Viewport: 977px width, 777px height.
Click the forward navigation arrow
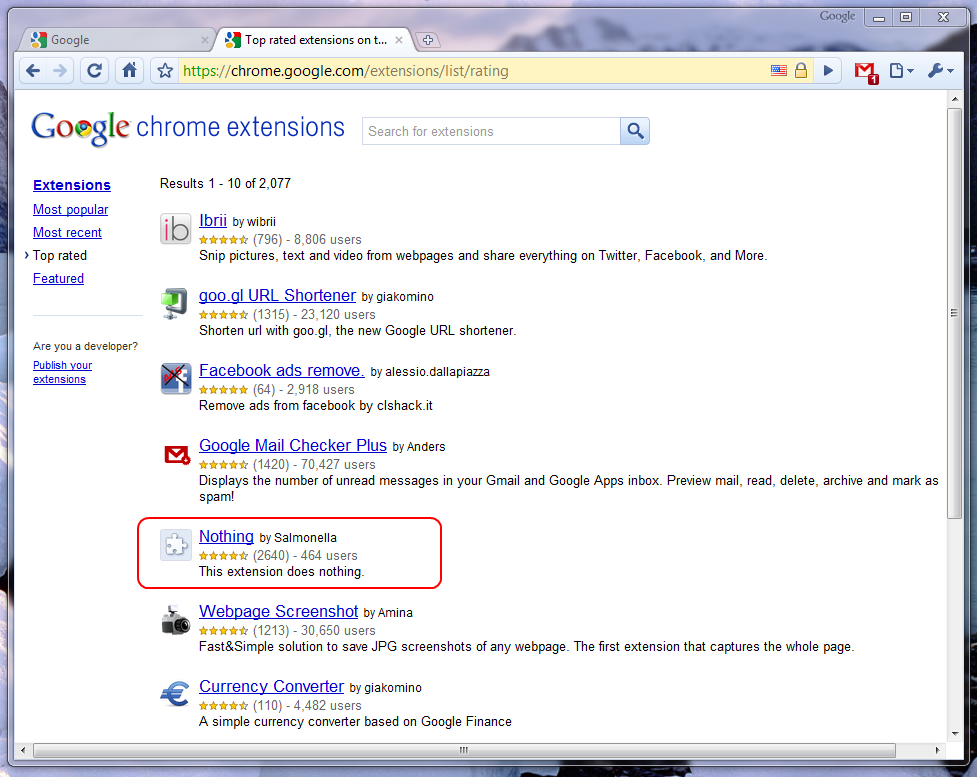click(x=60, y=71)
